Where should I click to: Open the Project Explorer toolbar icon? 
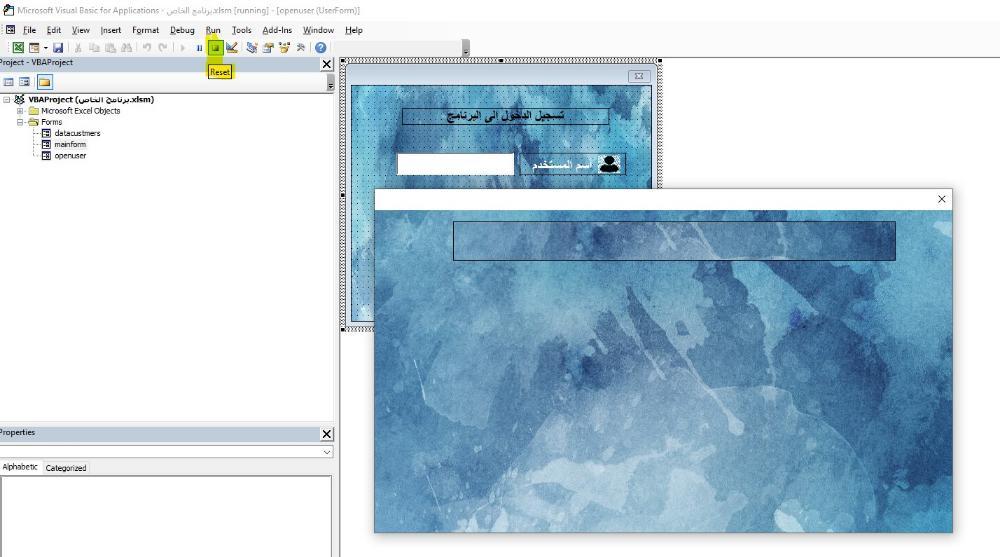[x=252, y=48]
